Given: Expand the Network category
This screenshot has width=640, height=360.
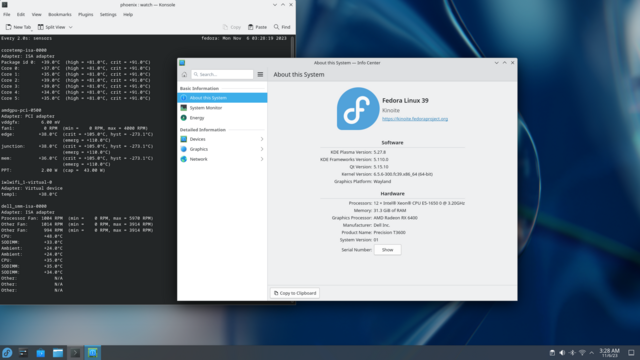Looking at the screenshot, I should point(222,159).
